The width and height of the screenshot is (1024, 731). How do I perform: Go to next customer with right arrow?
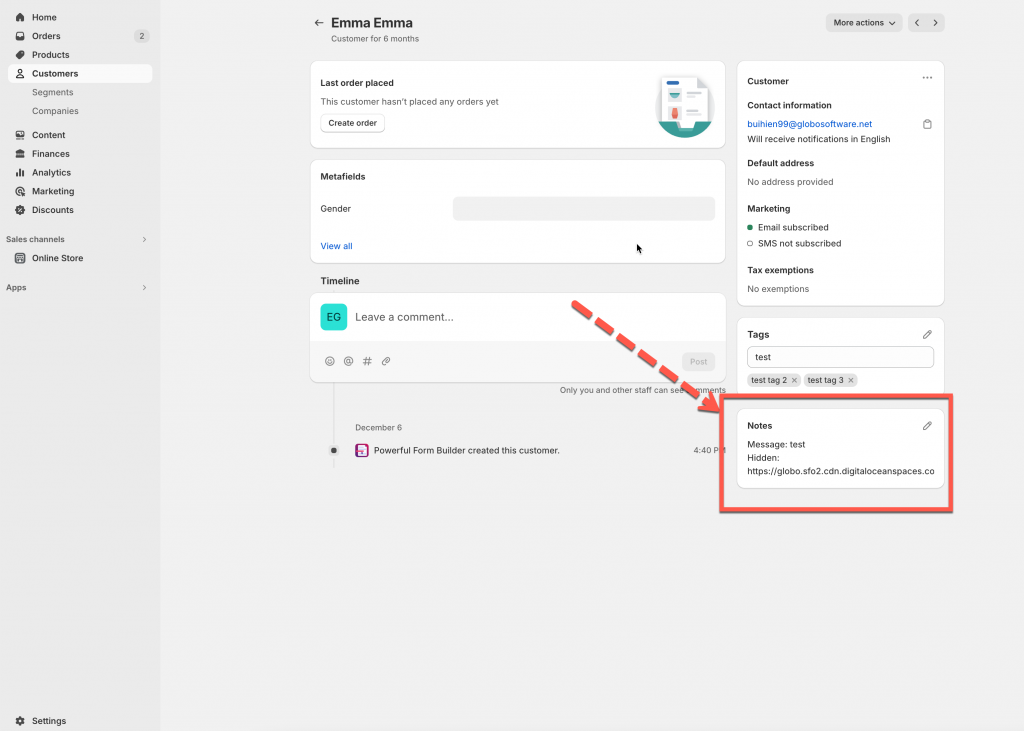click(935, 23)
